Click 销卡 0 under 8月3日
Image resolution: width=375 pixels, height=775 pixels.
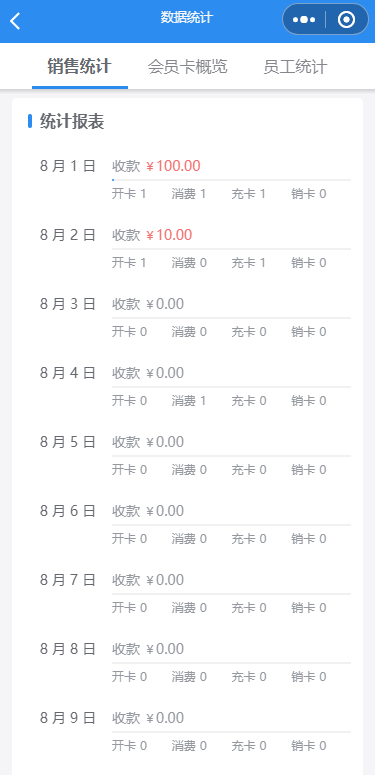pyautogui.click(x=309, y=332)
